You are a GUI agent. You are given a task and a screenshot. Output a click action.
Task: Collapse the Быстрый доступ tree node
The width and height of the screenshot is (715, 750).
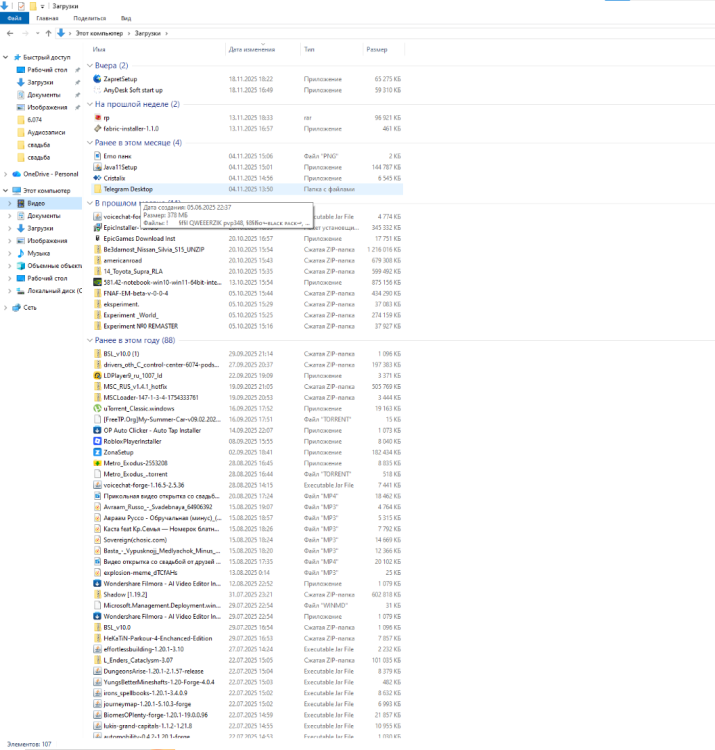[x=6, y=57]
